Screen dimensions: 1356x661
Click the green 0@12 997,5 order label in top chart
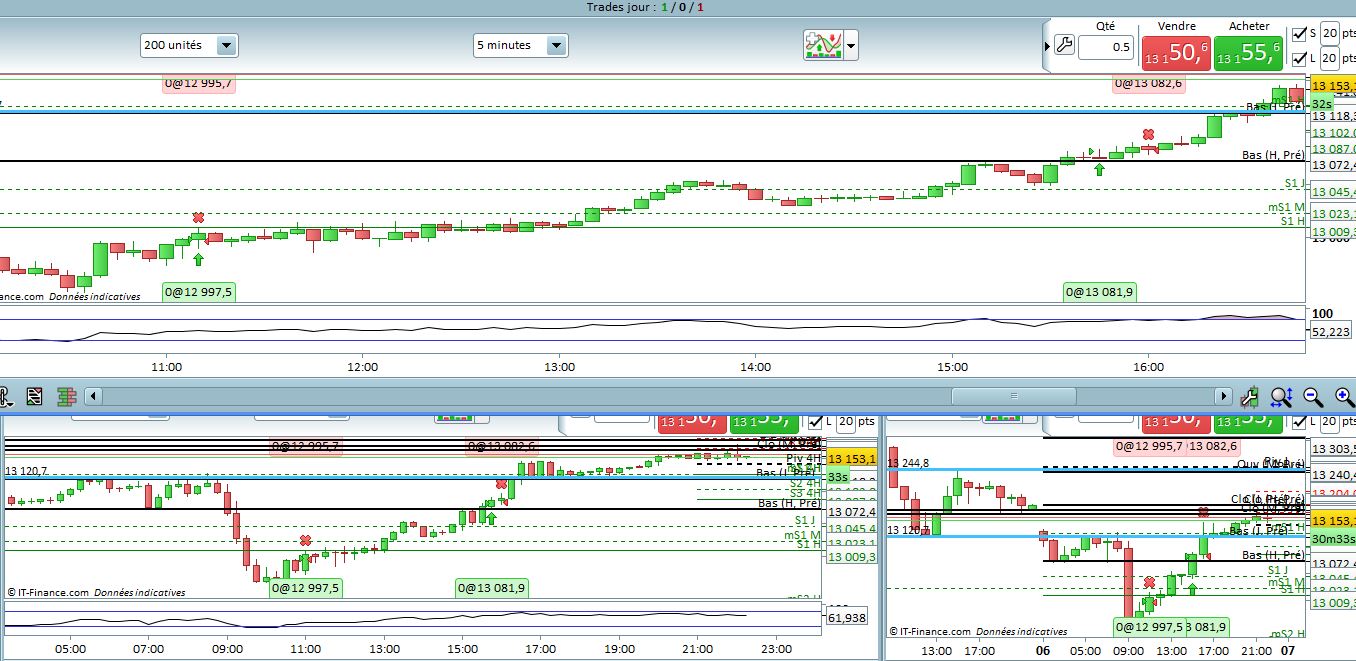[x=198, y=292]
